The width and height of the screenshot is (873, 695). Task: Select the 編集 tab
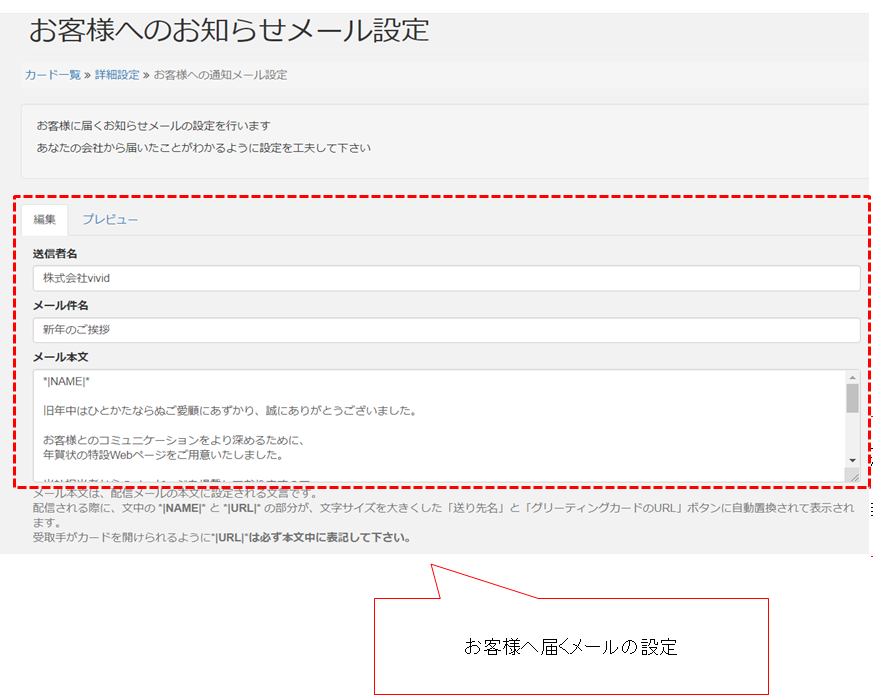point(44,220)
